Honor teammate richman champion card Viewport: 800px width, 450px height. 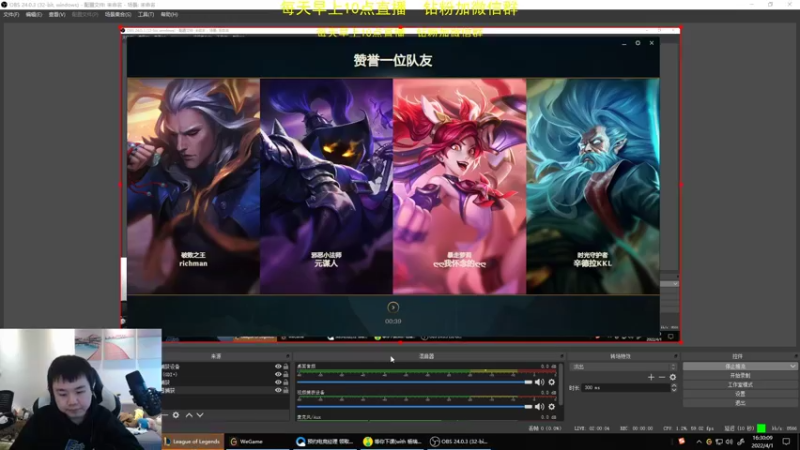[193, 186]
